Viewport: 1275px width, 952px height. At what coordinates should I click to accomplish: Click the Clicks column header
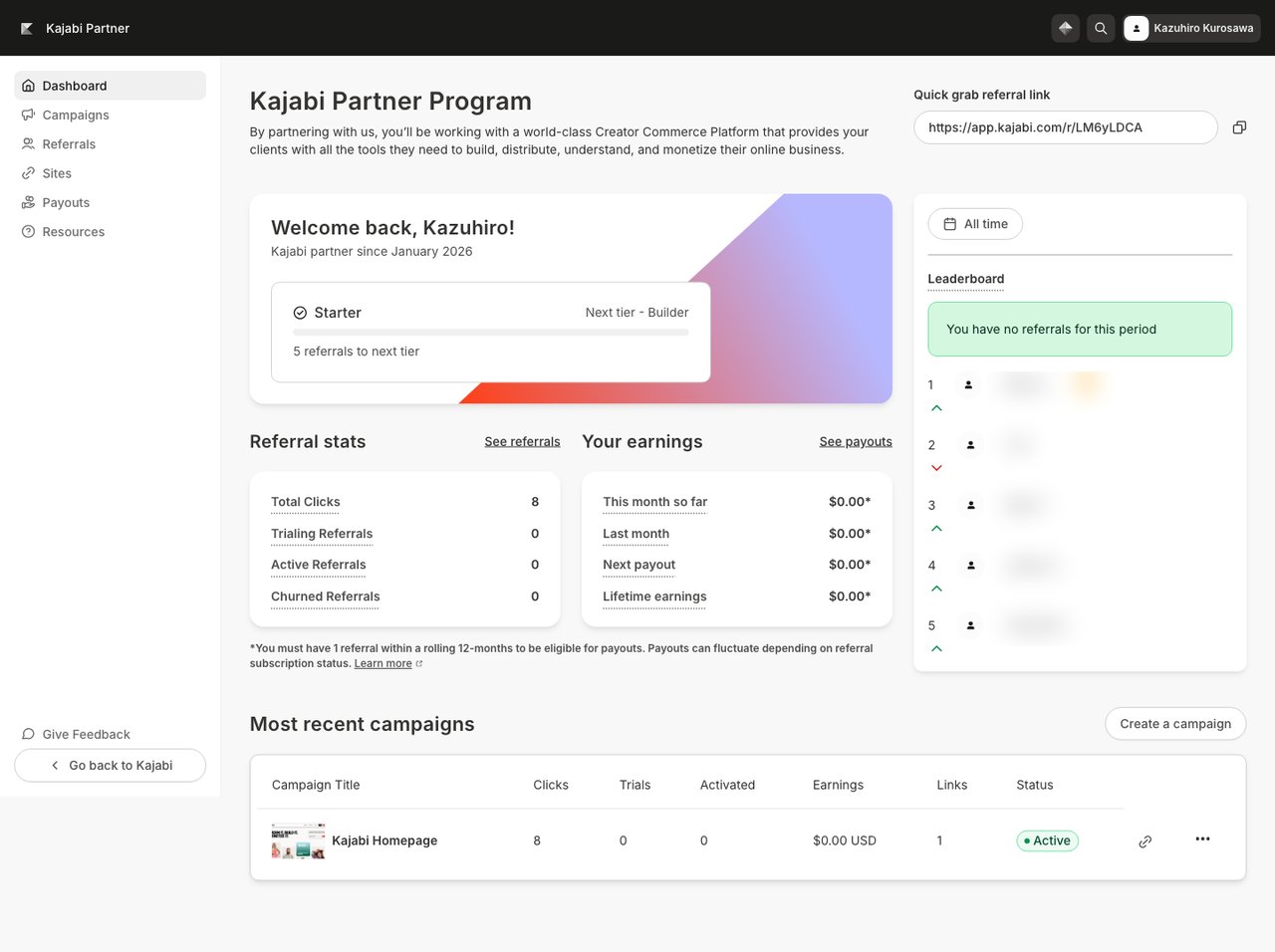[x=551, y=785]
